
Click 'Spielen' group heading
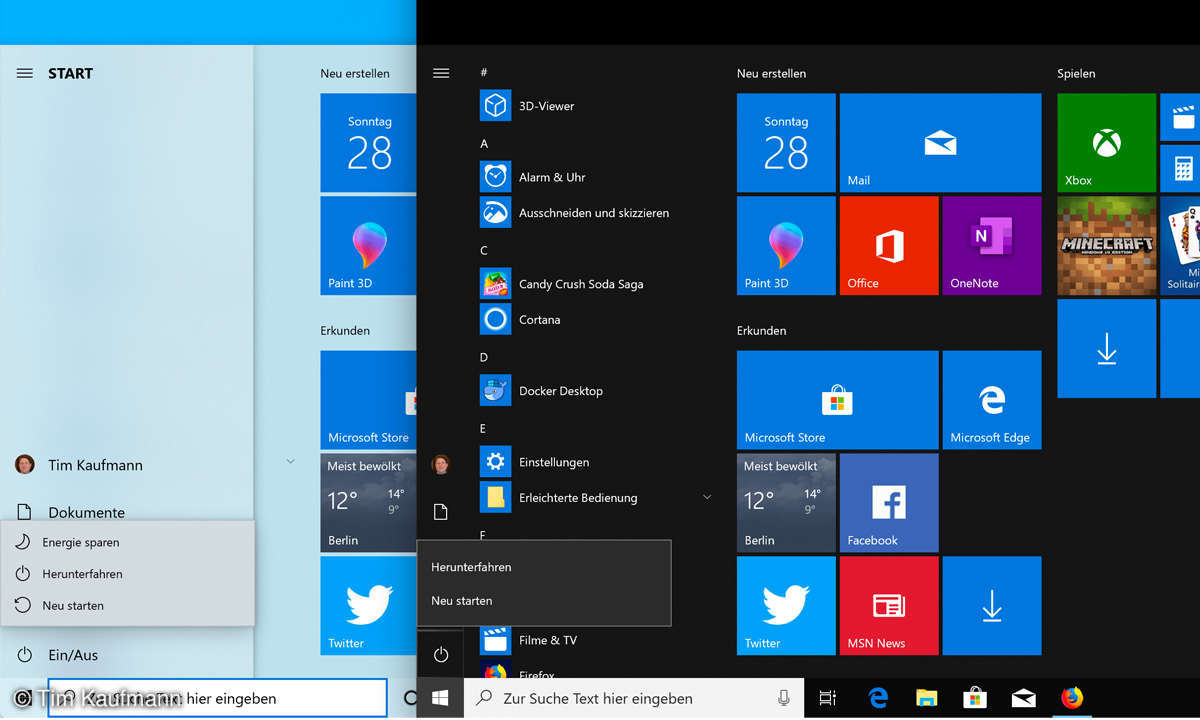1076,74
